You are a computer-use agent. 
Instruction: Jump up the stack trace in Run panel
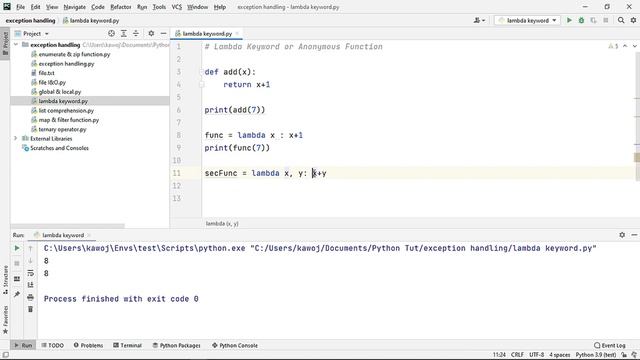coord(30,248)
